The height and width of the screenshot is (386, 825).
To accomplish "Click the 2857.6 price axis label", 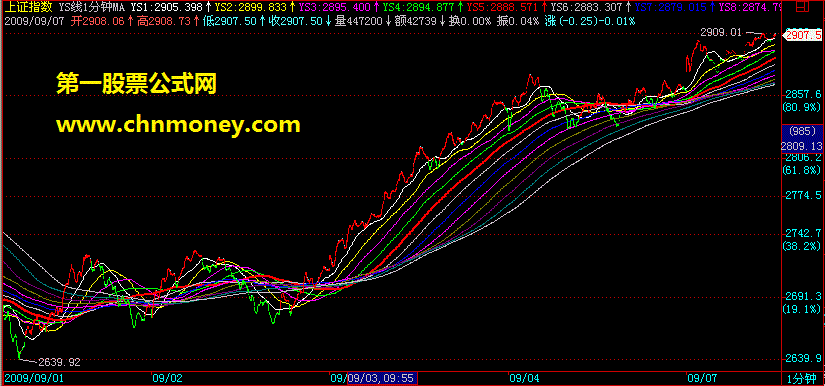I will tap(803, 94).
